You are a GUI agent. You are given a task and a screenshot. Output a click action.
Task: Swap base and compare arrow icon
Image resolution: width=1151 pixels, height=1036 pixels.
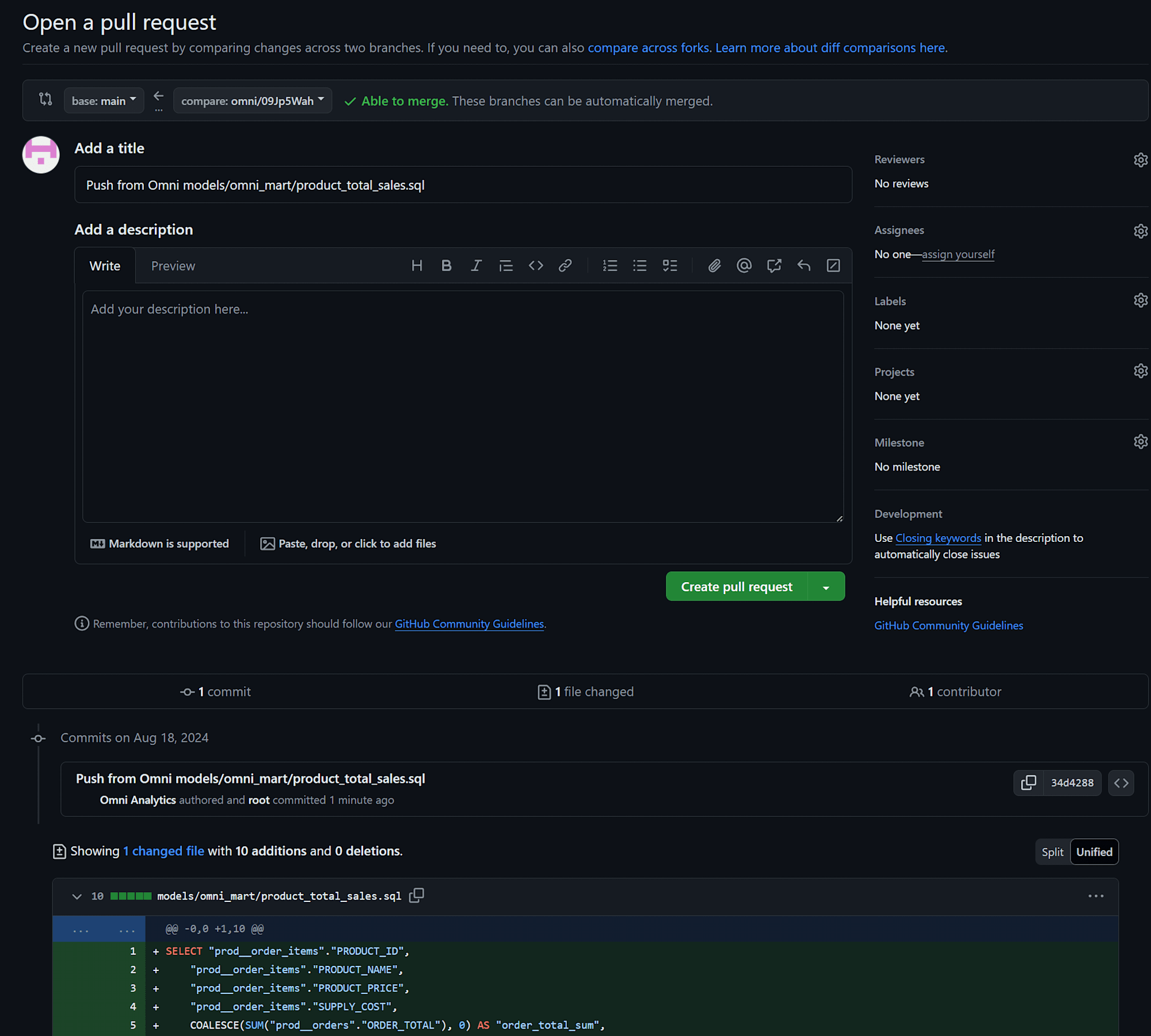(159, 95)
